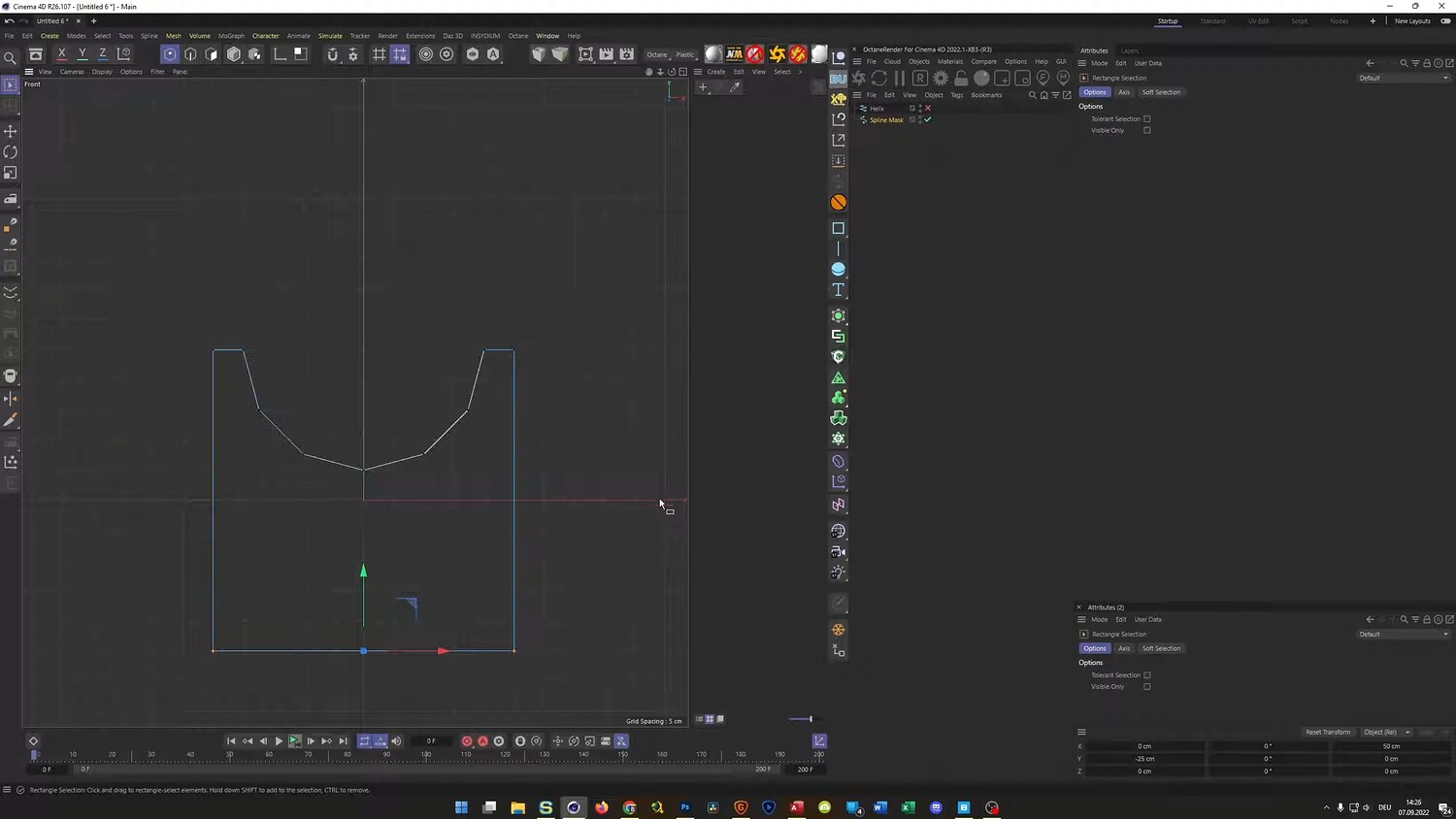
Task: Toggle the Helix object's red X enable flag
Action: point(928,108)
